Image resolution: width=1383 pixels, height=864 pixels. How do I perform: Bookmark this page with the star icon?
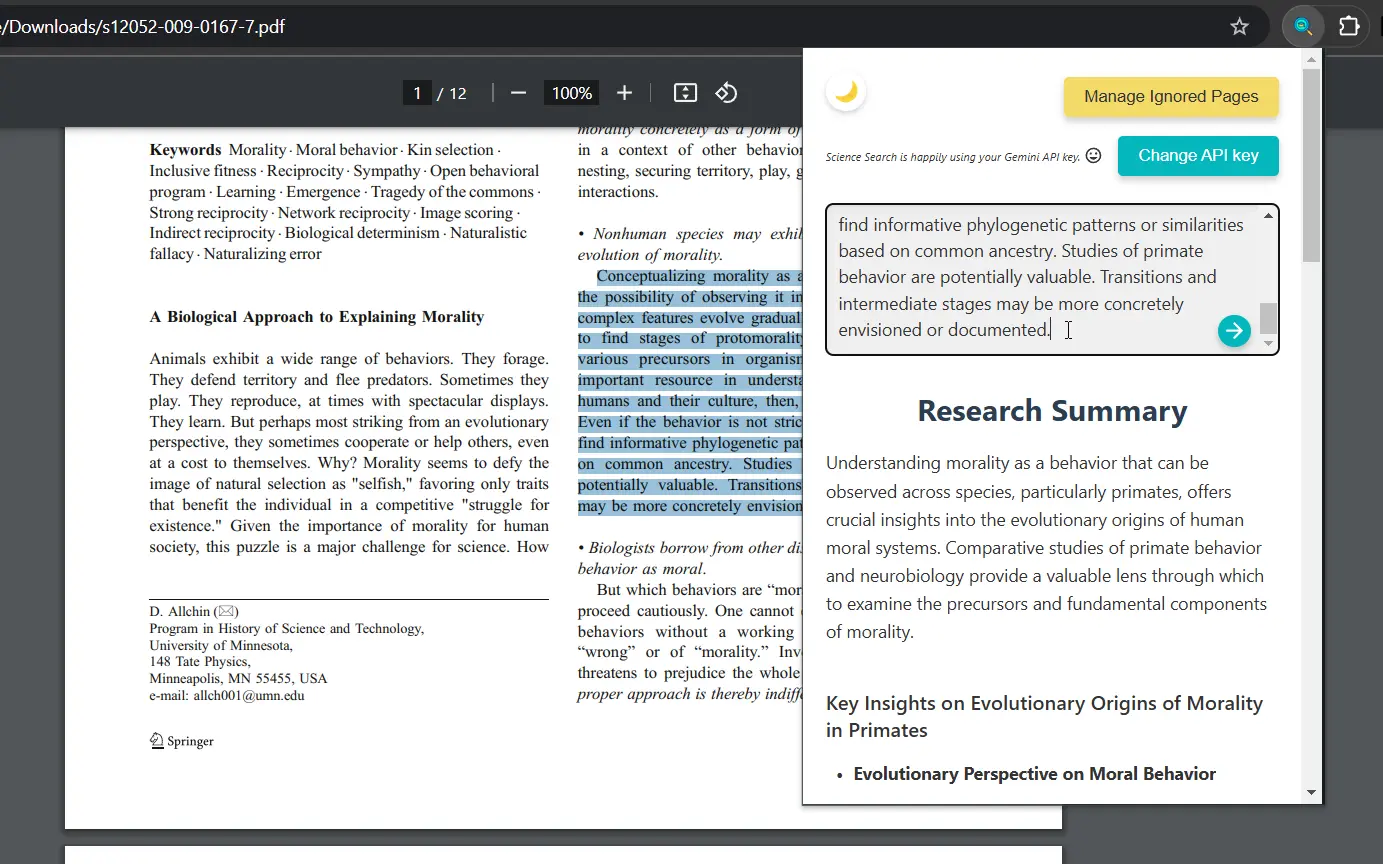tap(1239, 27)
